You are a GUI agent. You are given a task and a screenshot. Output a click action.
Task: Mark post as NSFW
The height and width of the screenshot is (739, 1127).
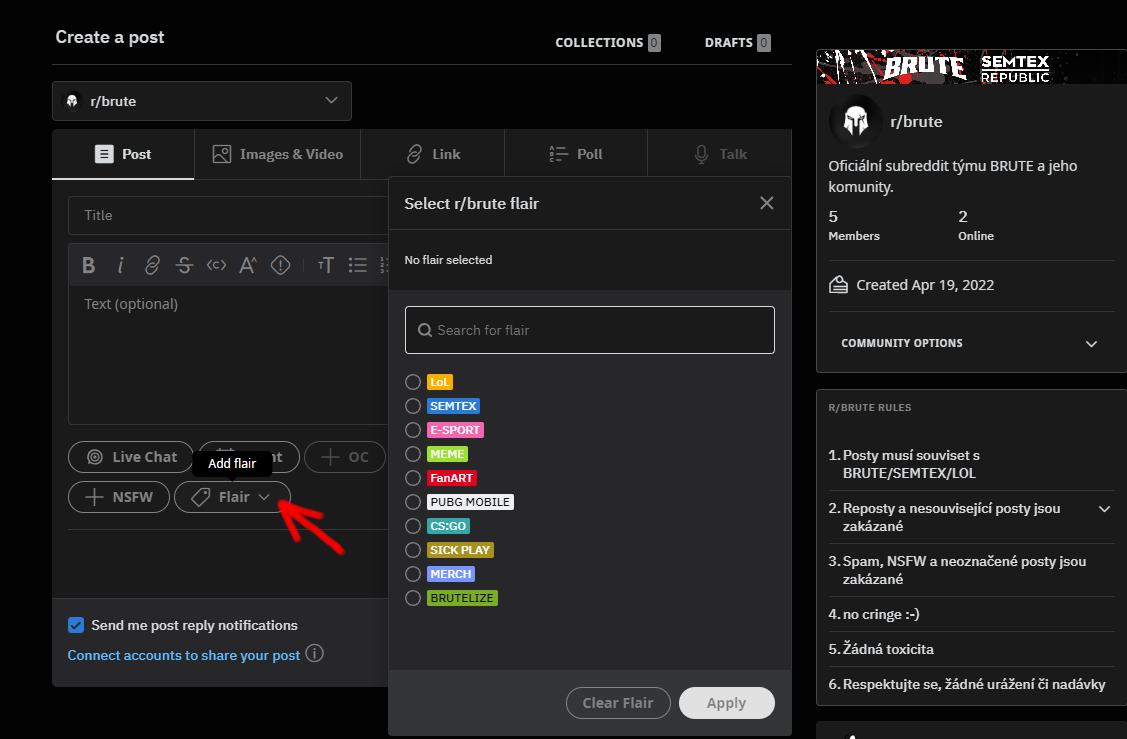point(119,497)
